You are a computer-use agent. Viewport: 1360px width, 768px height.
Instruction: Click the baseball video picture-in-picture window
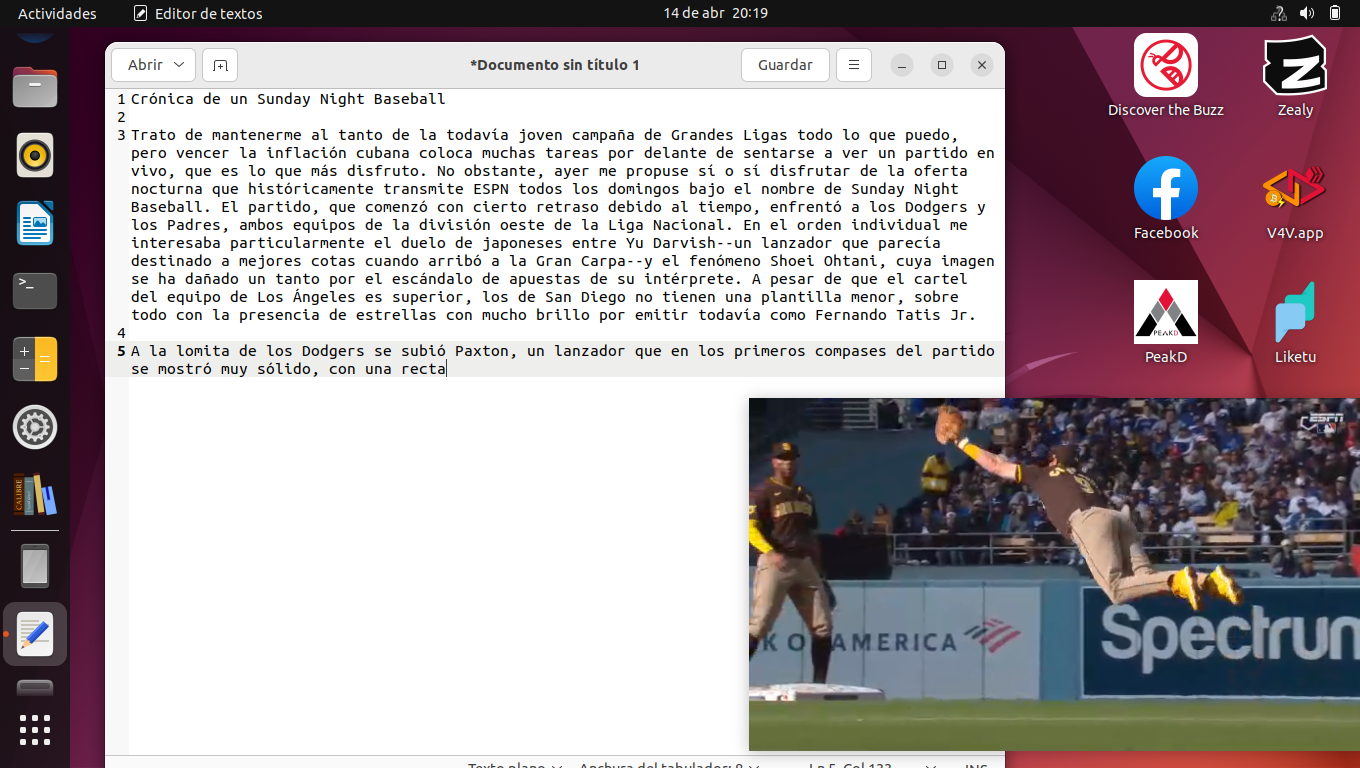pos(1054,574)
